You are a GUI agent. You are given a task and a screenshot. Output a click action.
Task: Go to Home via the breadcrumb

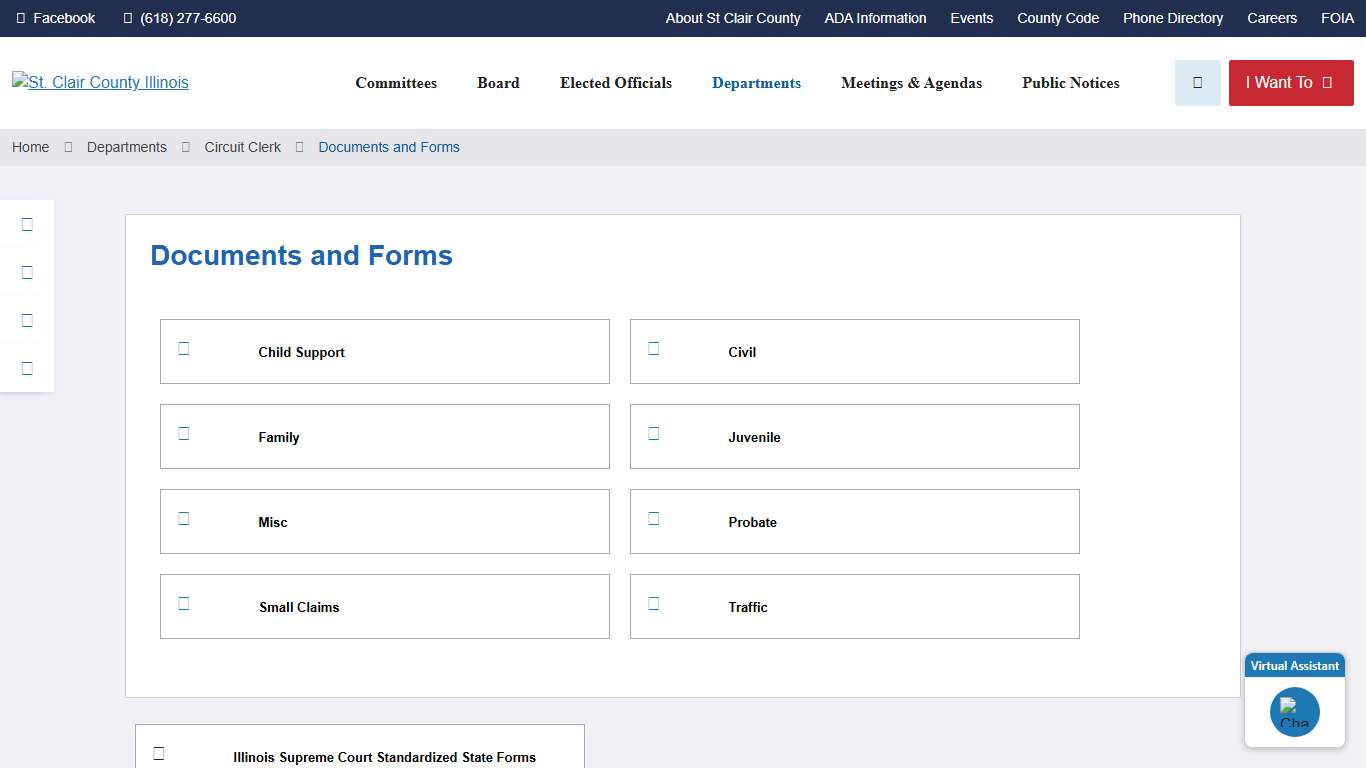coord(30,147)
